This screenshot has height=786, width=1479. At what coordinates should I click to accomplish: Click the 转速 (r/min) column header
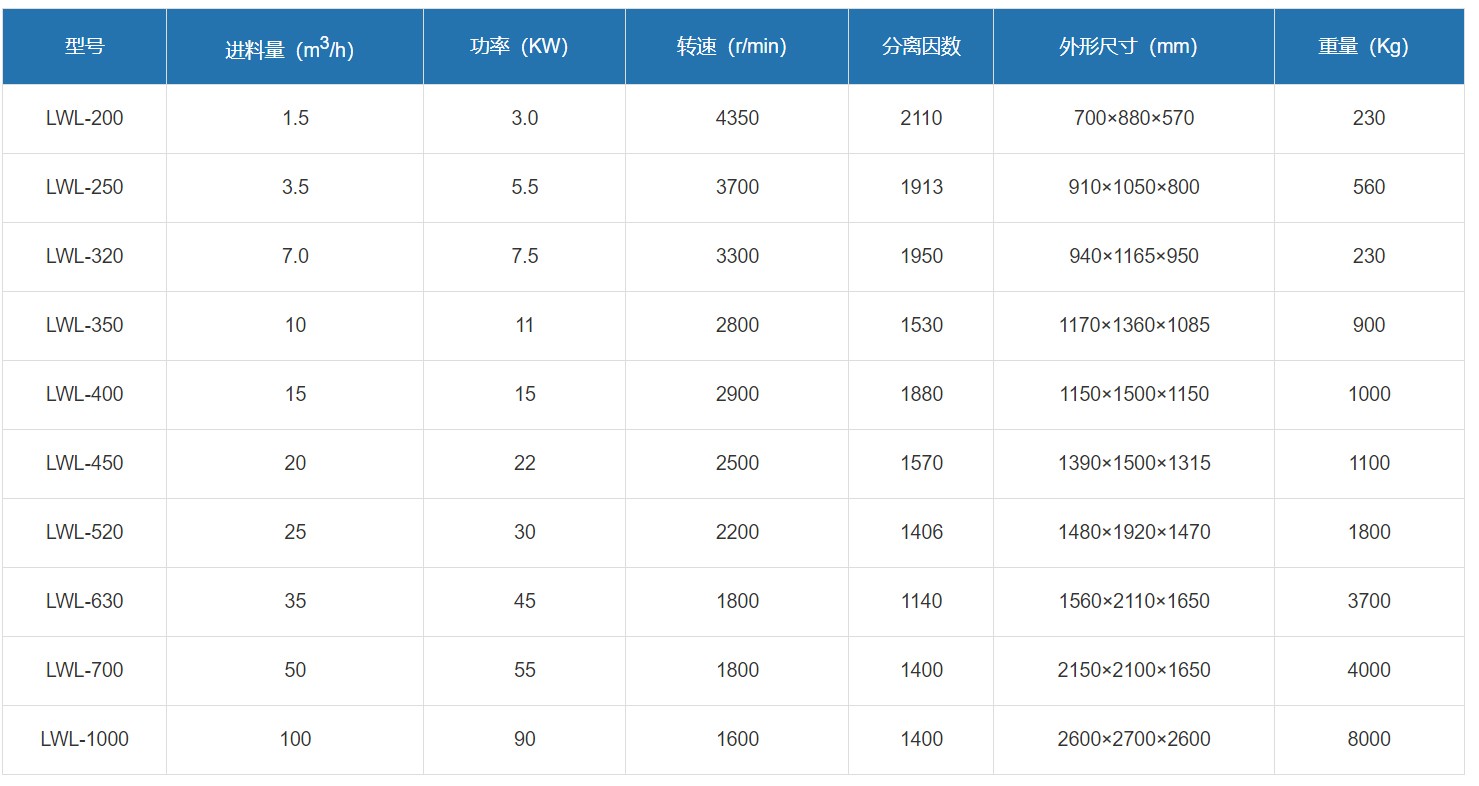pyautogui.click(x=737, y=47)
